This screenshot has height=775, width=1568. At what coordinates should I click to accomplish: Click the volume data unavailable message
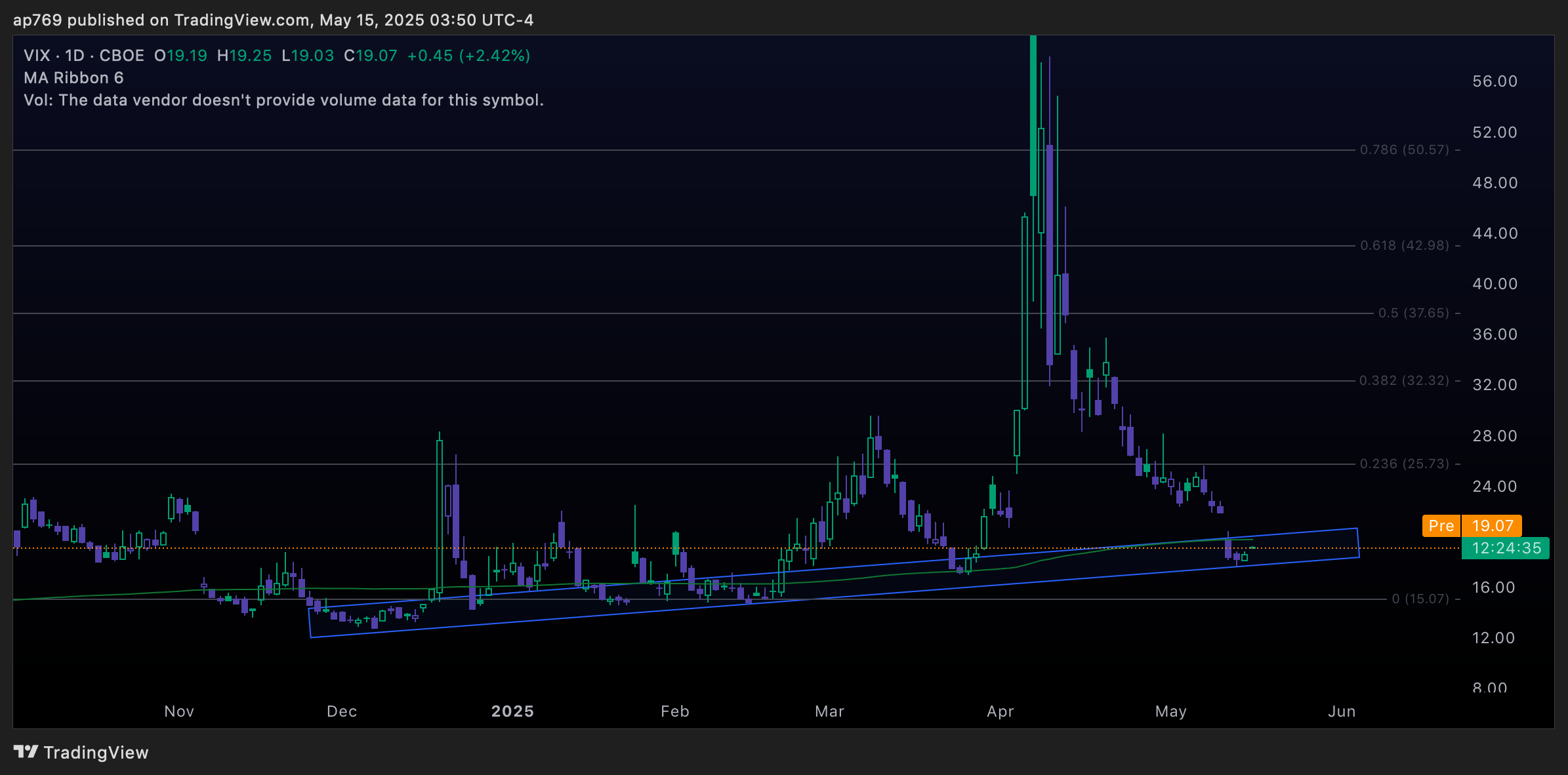click(x=283, y=100)
